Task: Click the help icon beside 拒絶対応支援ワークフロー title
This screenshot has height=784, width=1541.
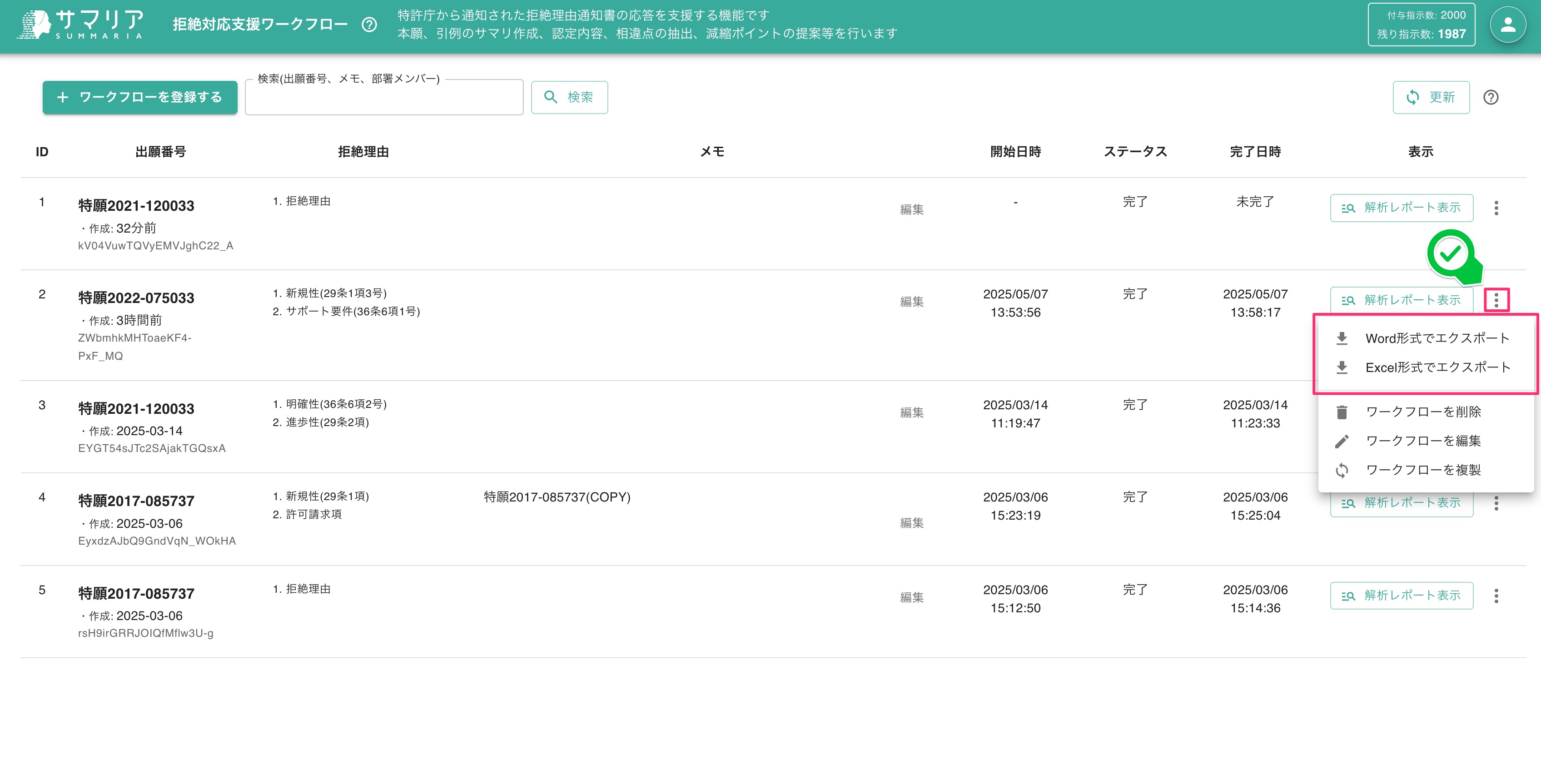Action: [x=369, y=25]
